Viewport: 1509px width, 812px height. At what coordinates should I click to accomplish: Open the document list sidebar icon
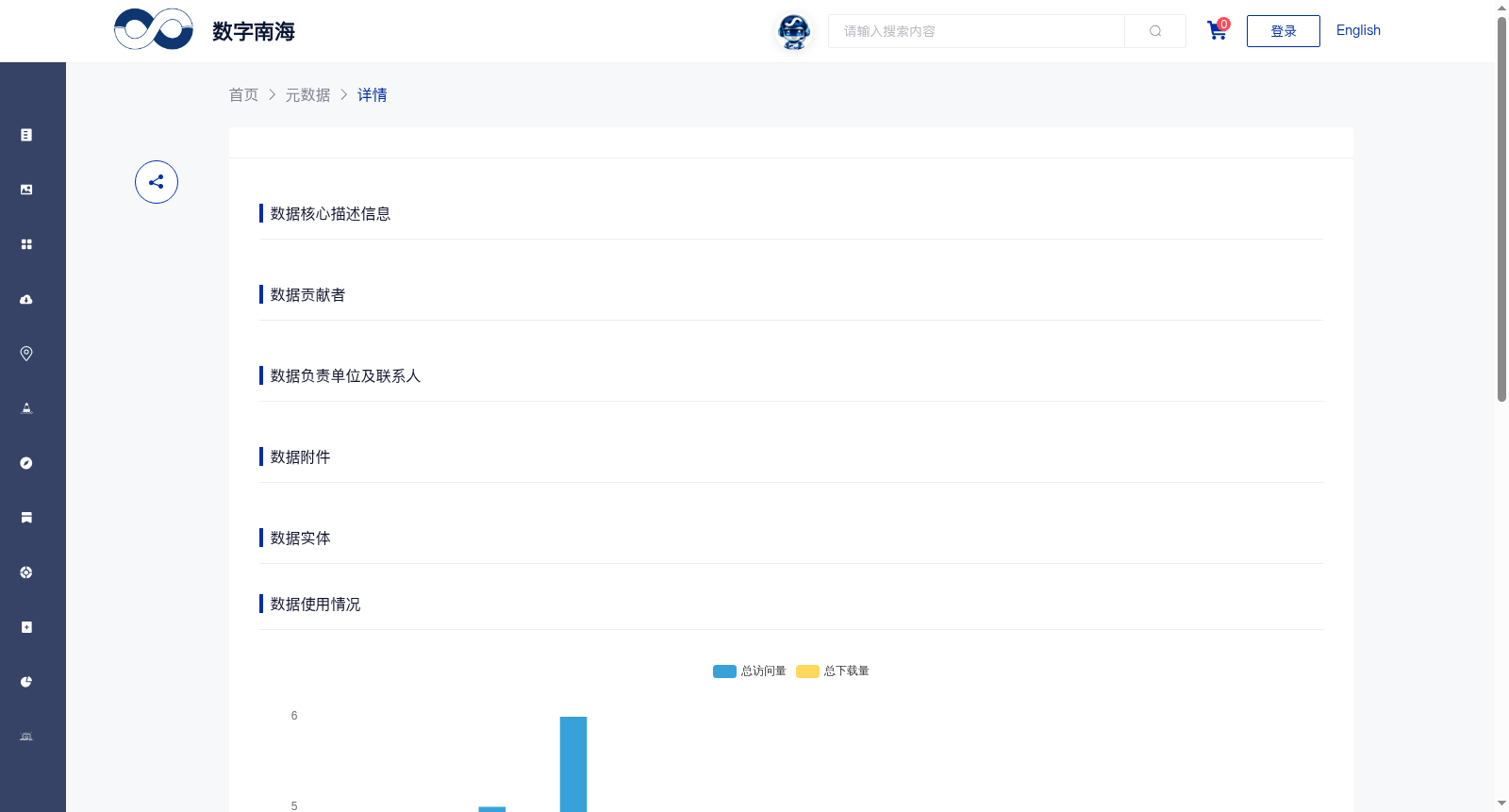click(x=26, y=135)
